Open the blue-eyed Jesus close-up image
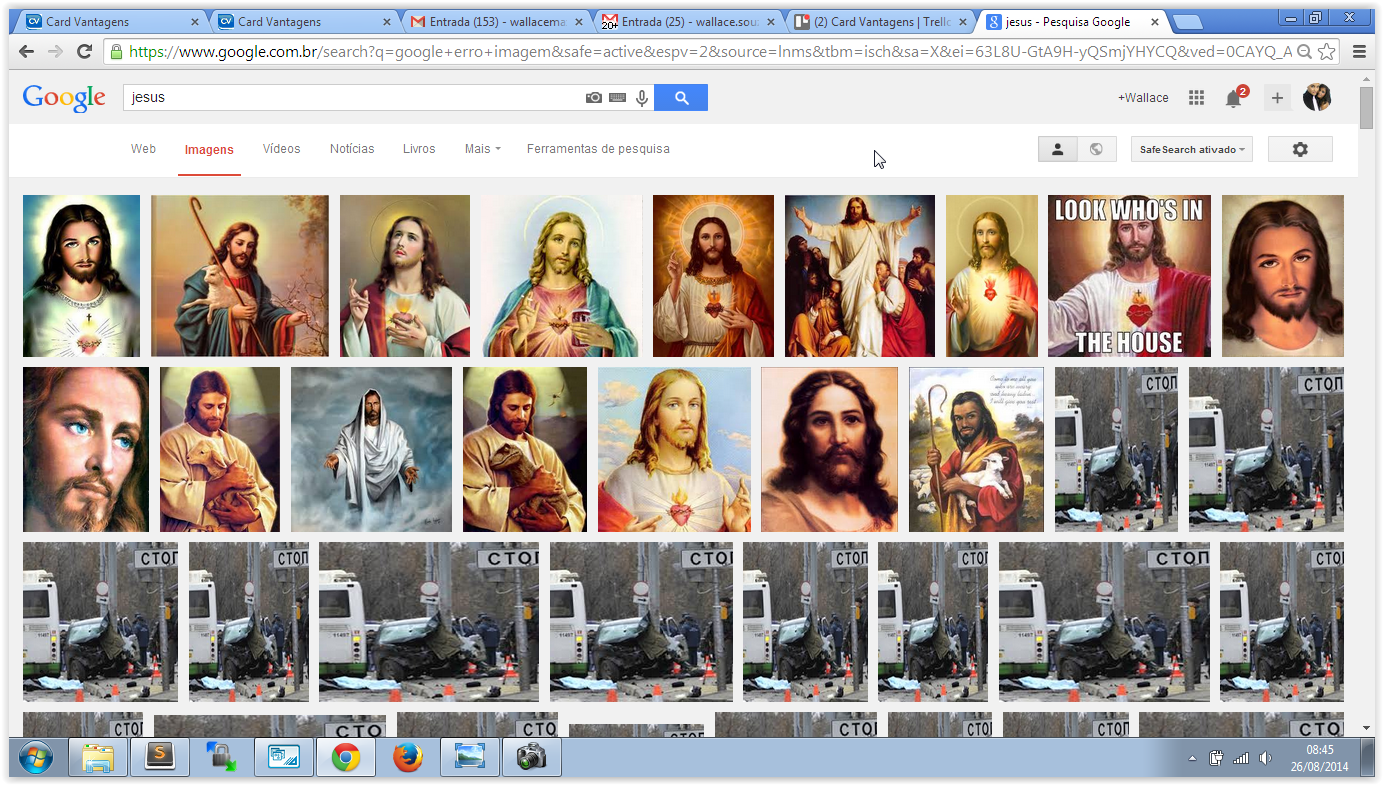 pos(86,449)
